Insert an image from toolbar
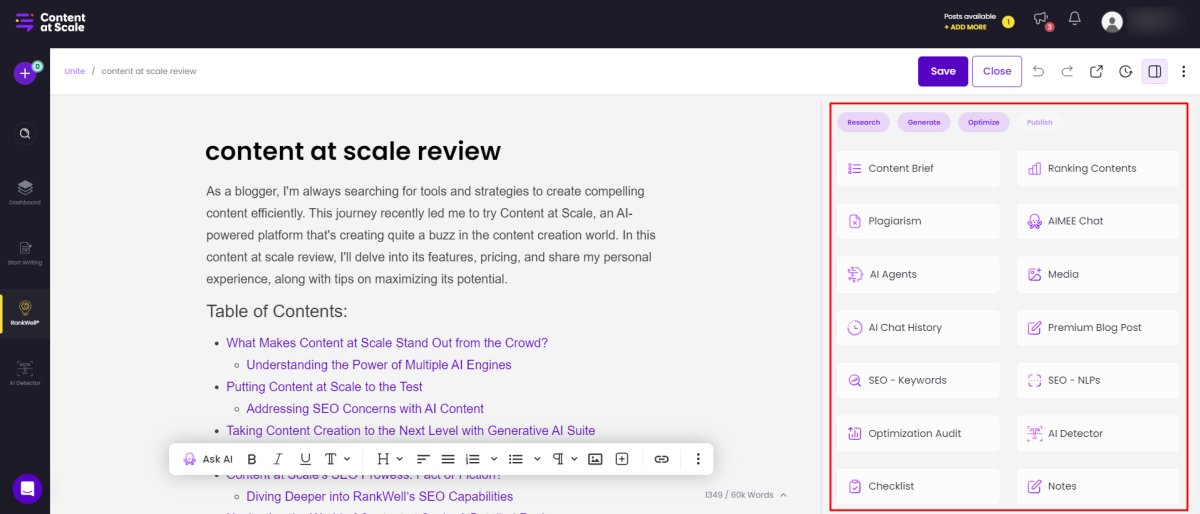 (595, 459)
